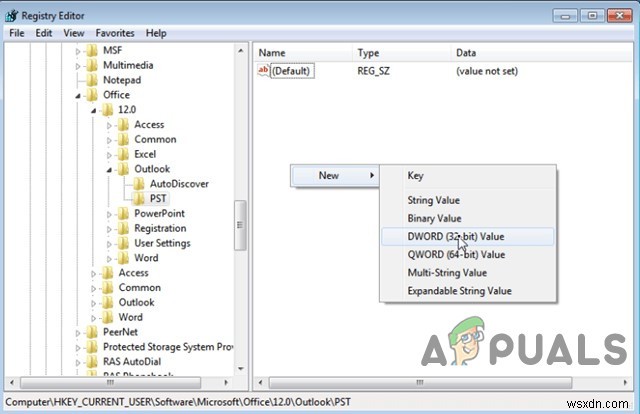Screen dimensions: 640x414
Task: Click the User Settings folder icon
Action: 123,243
